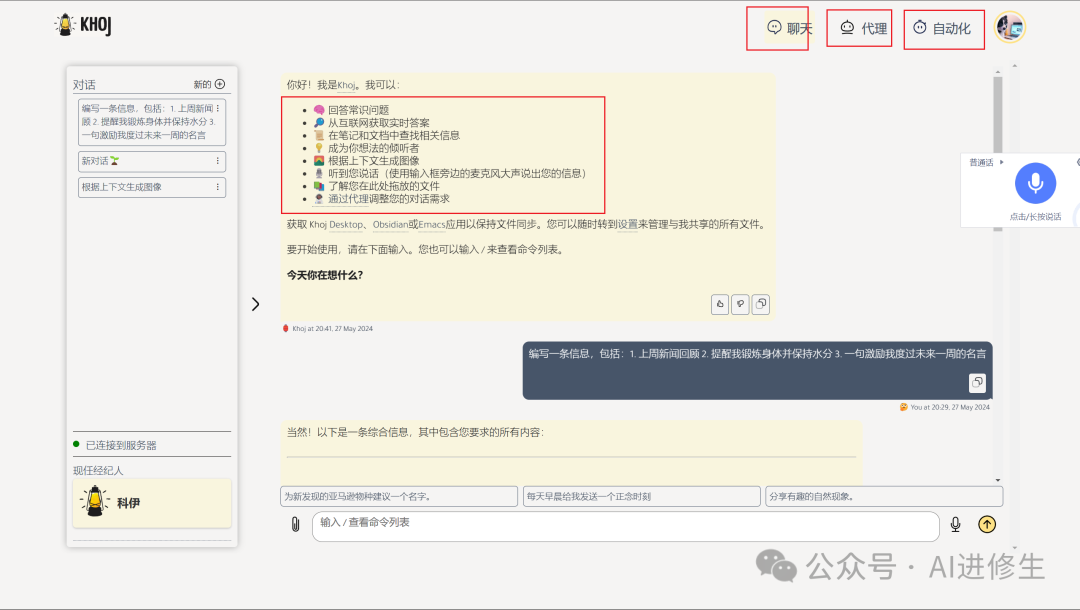Select the thumbs up icon on Khoj's message
The height and width of the screenshot is (610, 1080).
(719, 304)
